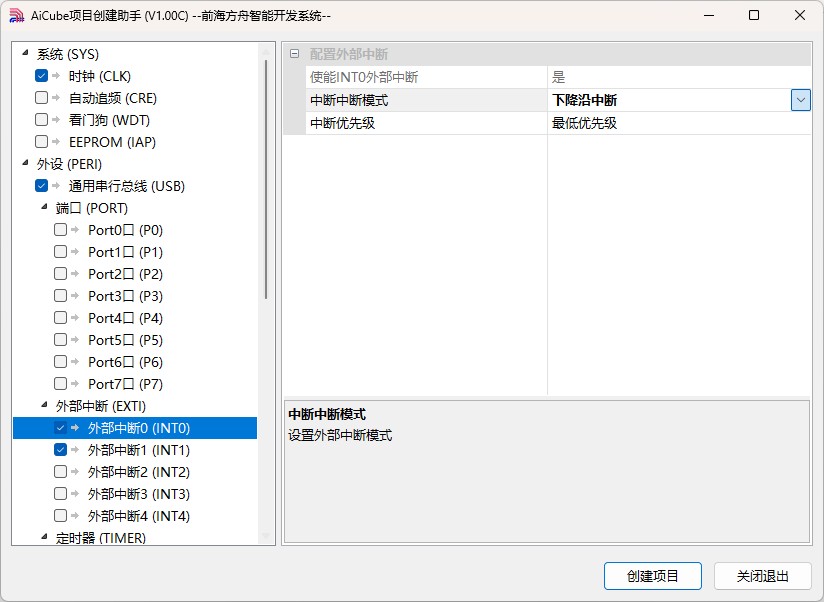
Task: Tick the 外部中断3 (INT3) checkbox
Action: point(60,494)
